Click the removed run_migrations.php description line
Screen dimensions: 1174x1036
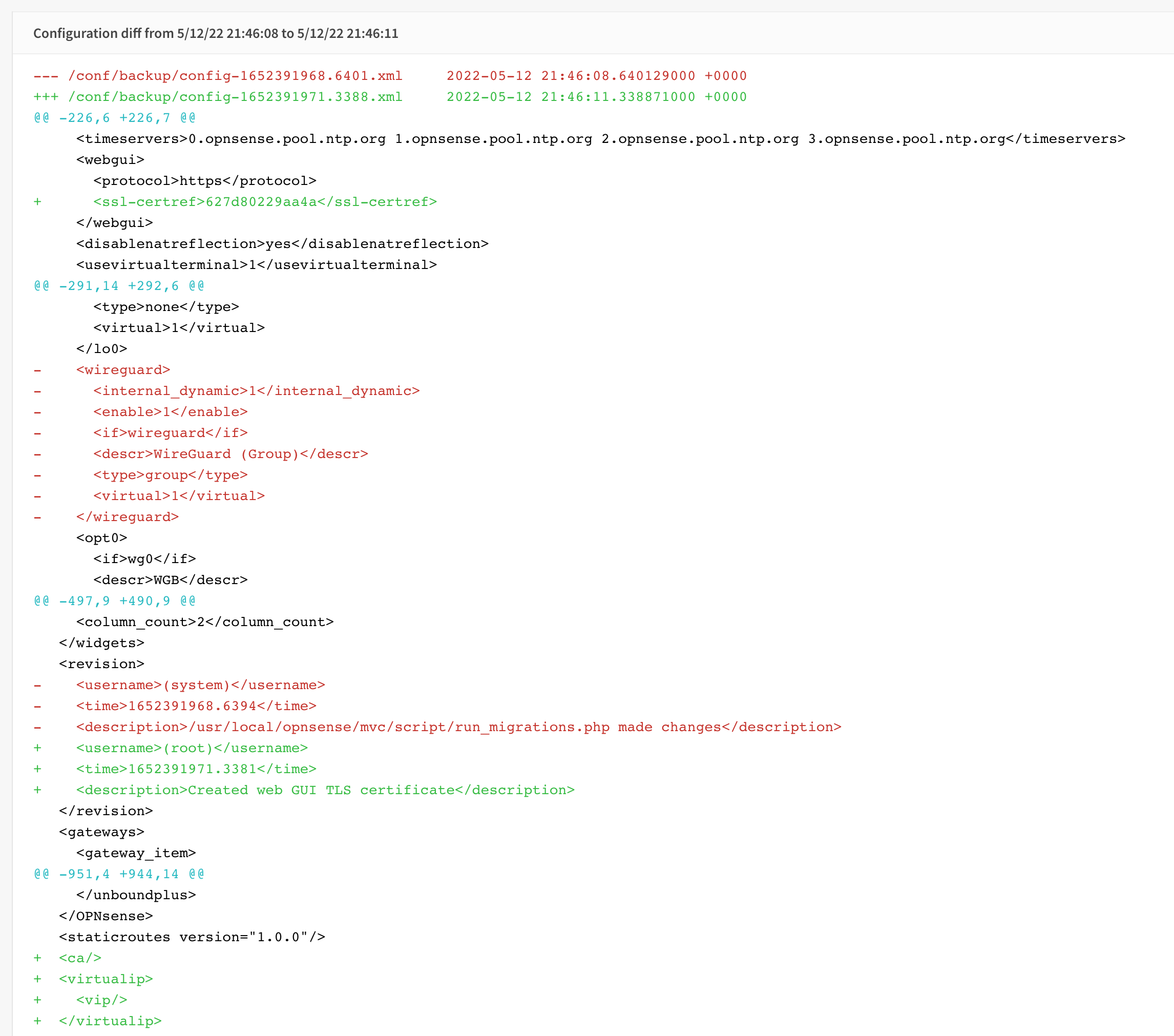(x=459, y=727)
